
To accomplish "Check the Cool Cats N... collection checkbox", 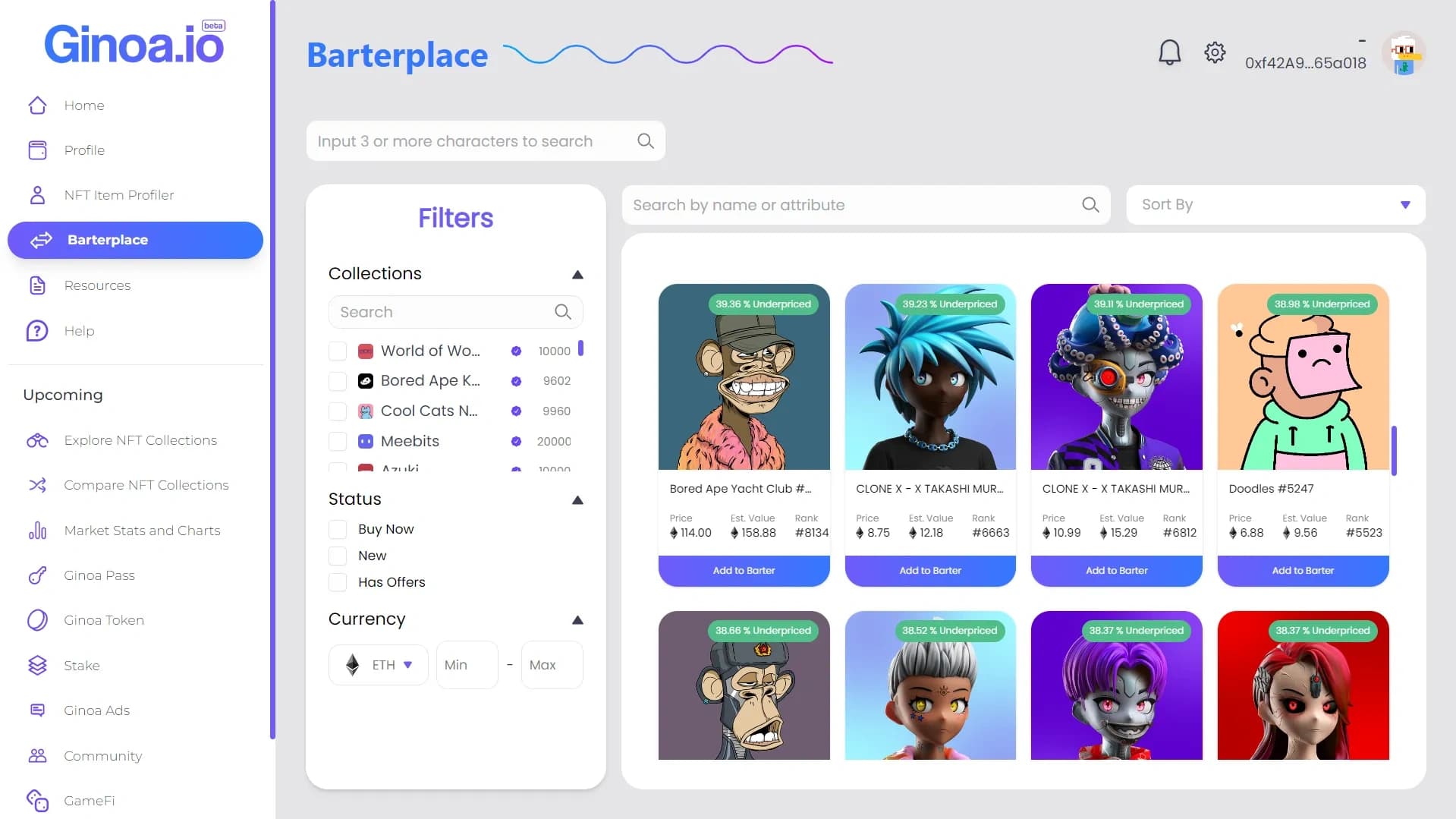I will [x=338, y=411].
